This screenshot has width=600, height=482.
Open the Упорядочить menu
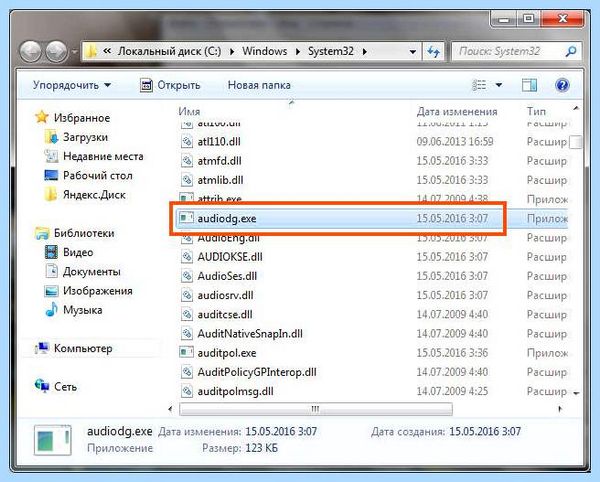[72, 85]
